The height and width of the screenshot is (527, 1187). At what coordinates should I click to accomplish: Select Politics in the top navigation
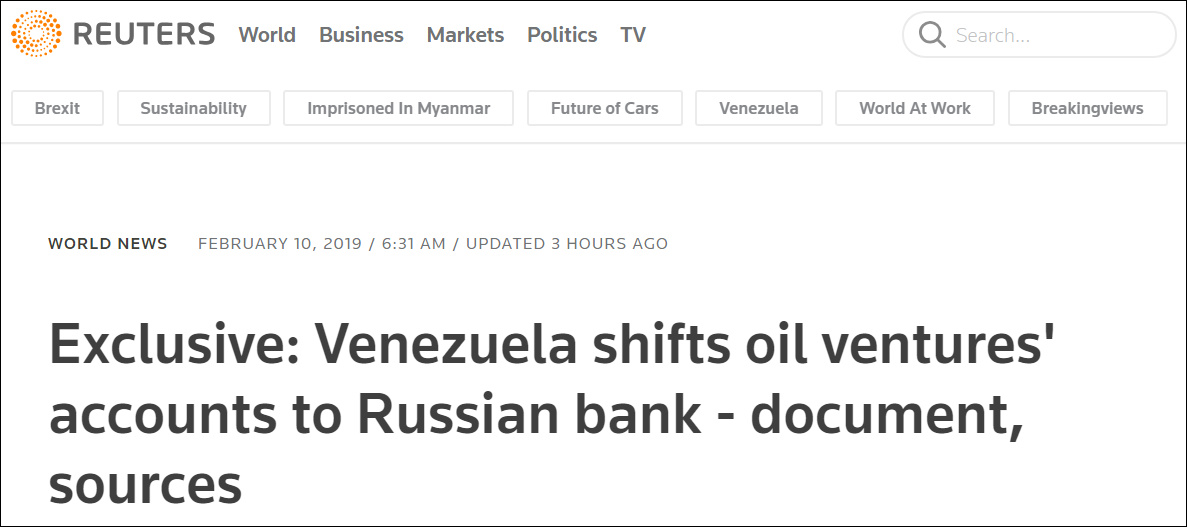[x=562, y=35]
